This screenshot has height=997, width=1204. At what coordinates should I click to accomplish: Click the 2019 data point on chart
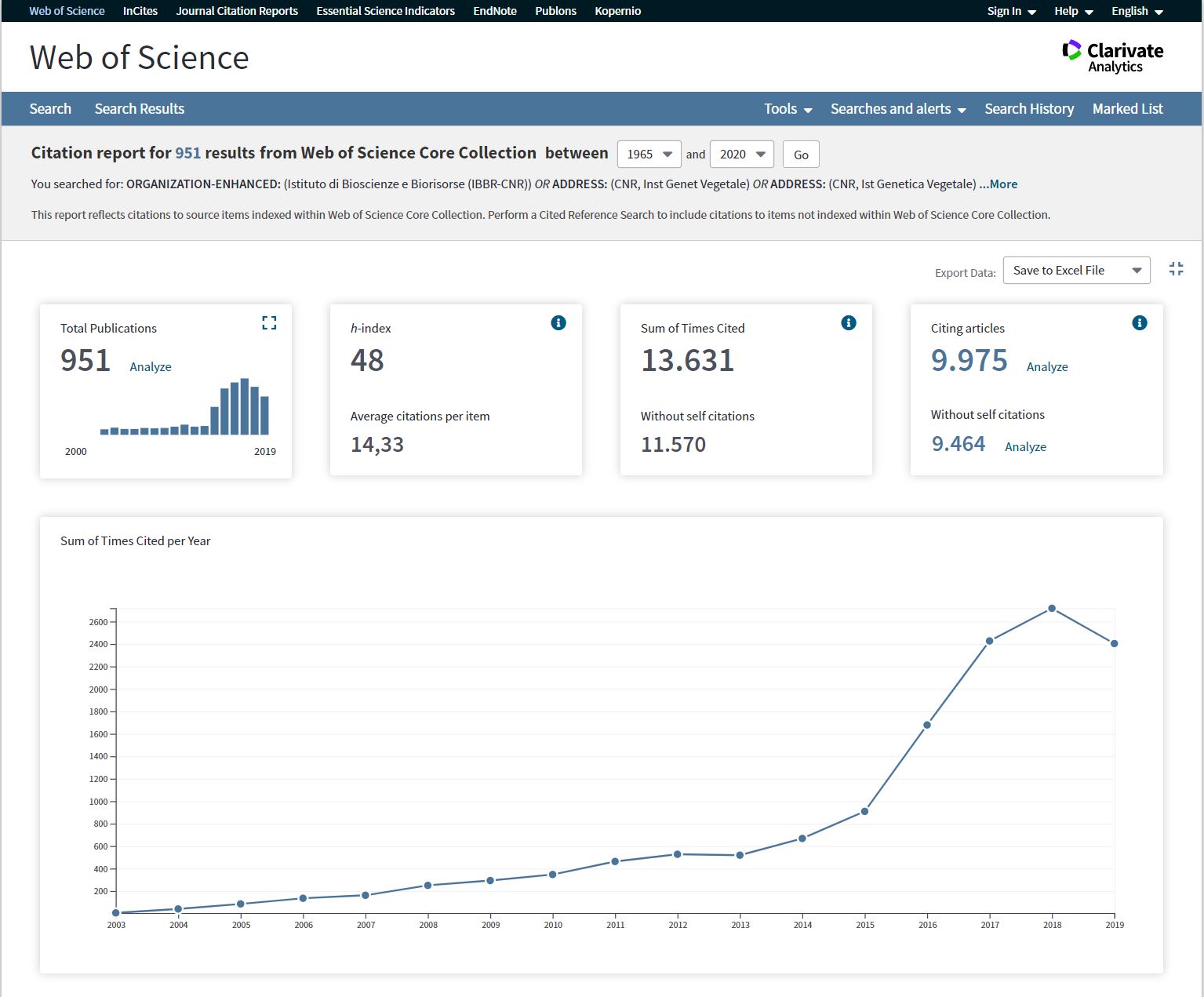coord(1115,643)
